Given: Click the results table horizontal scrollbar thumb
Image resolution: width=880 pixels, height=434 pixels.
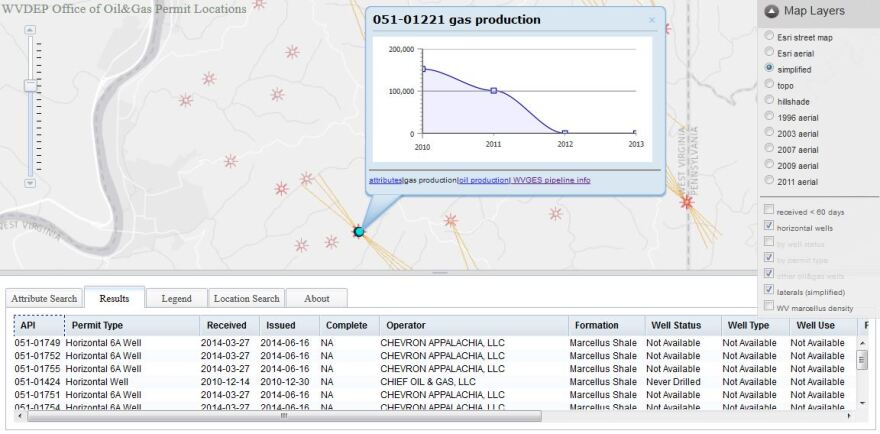Looking at the screenshot, I should click(x=284, y=416).
